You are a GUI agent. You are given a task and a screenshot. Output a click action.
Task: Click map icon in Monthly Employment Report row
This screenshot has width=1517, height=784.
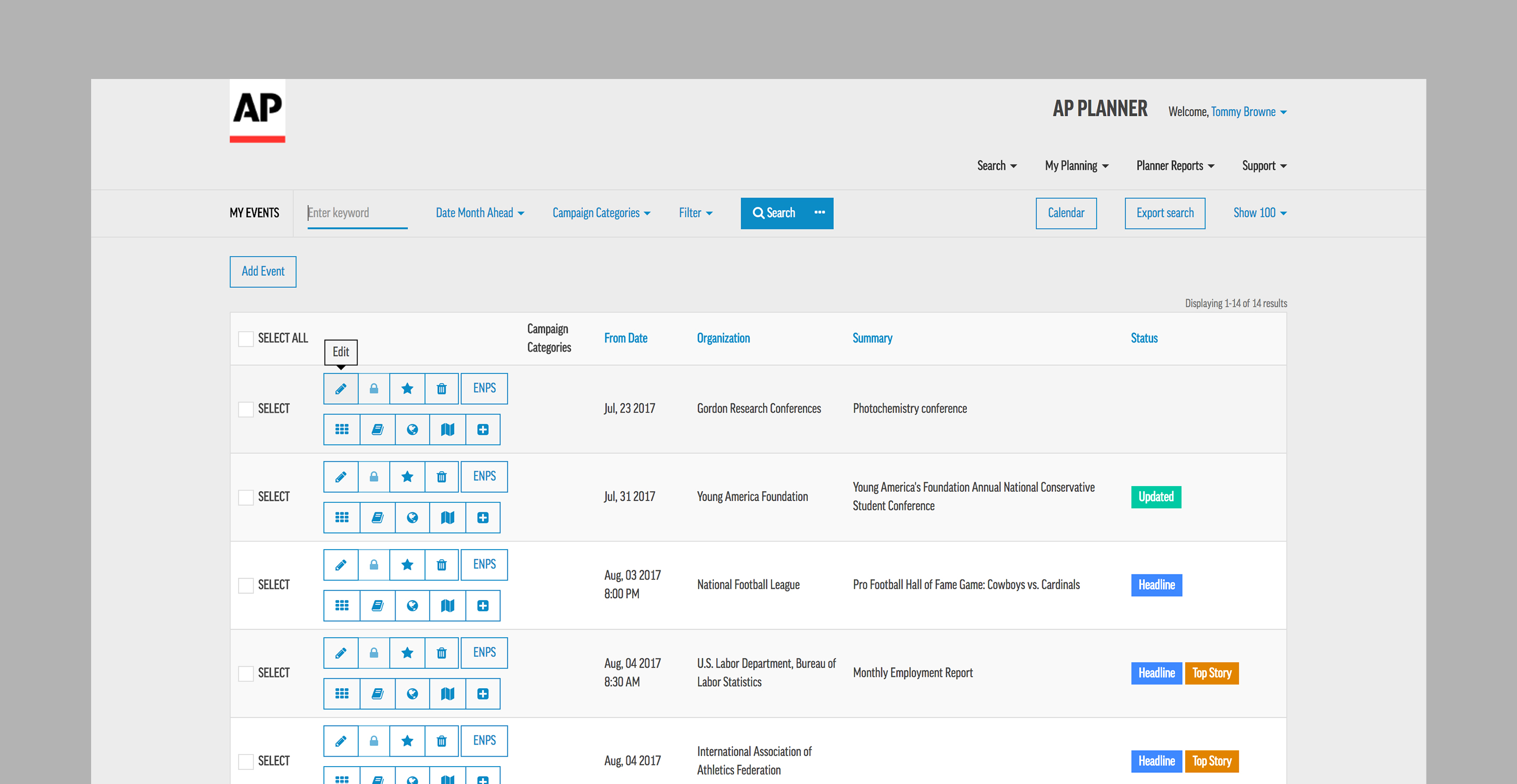point(448,694)
